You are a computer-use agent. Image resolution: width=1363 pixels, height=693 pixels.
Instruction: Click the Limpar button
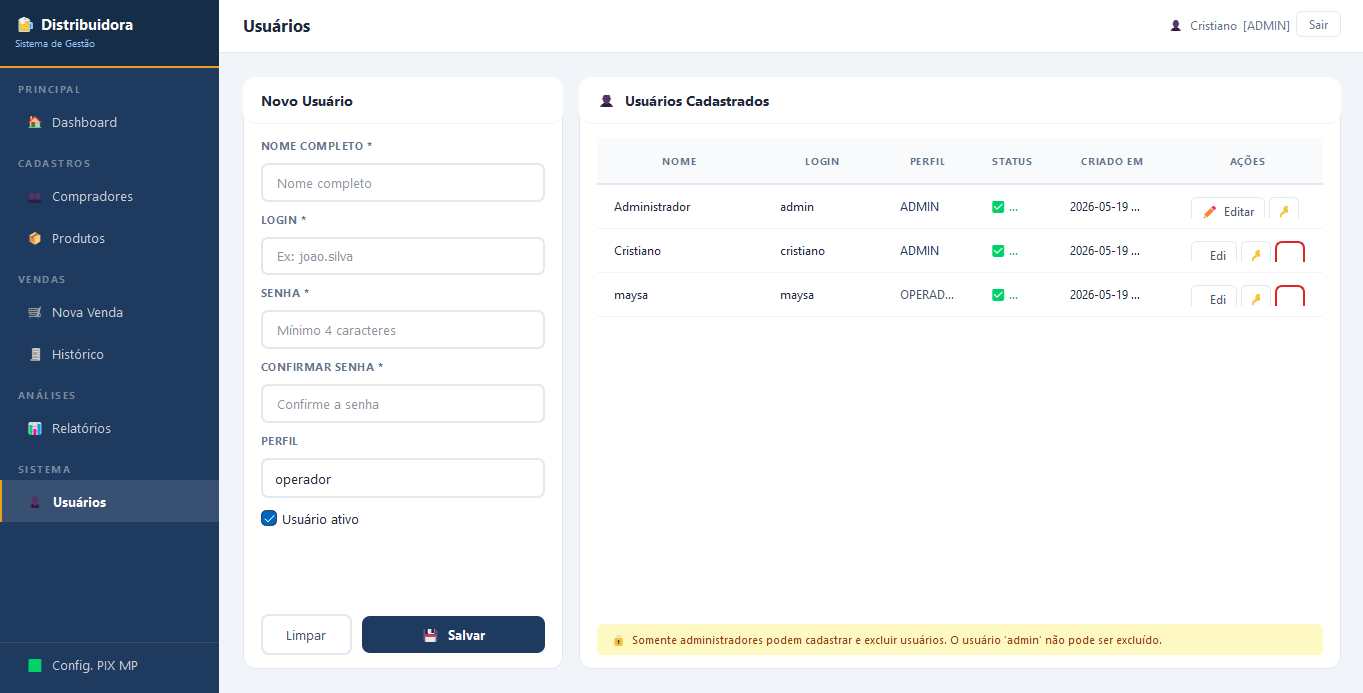(x=306, y=635)
